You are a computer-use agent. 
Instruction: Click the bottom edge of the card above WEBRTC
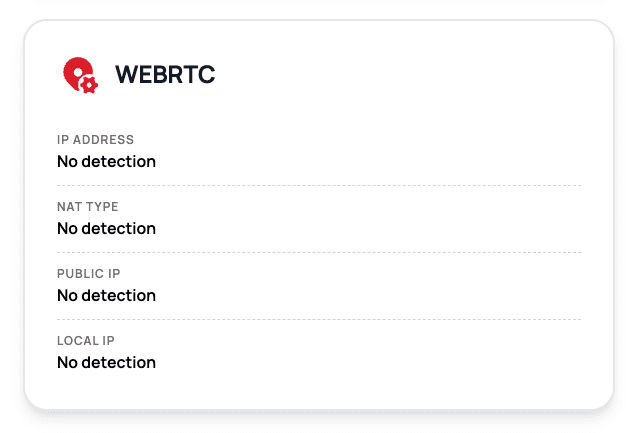click(318, 3)
